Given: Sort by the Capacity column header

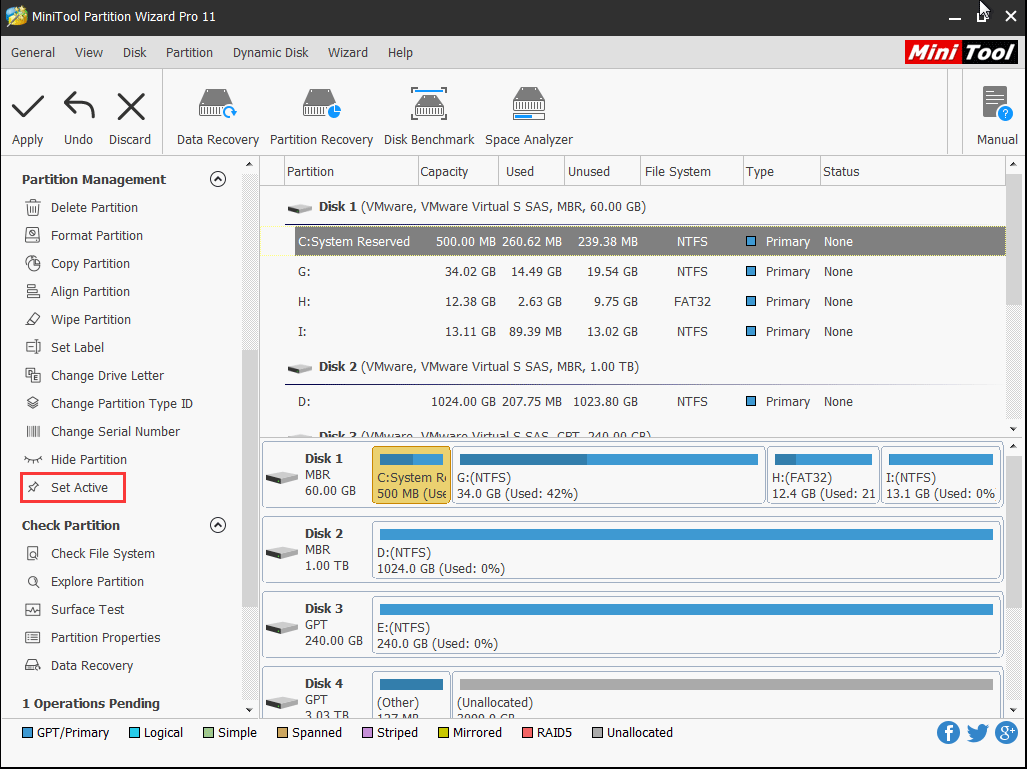Looking at the screenshot, I should [459, 172].
